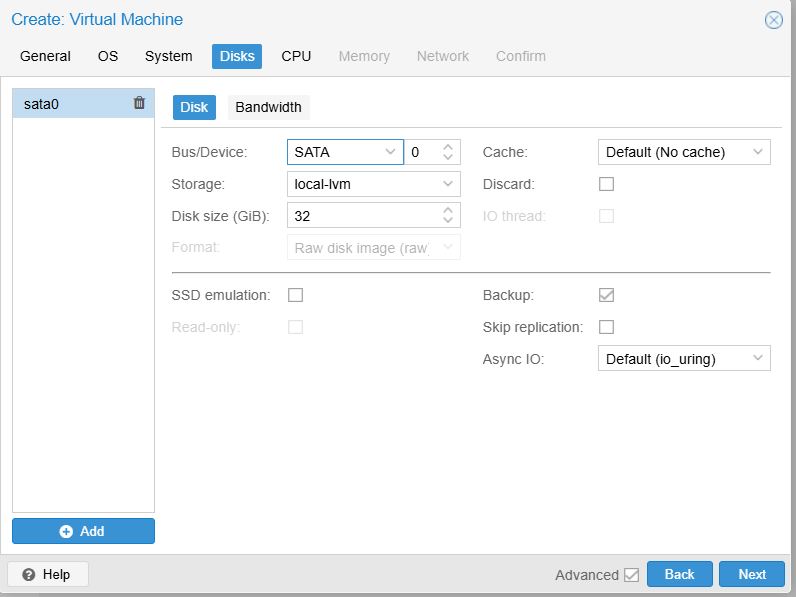Click the Disk size input field

(x=362, y=216)
